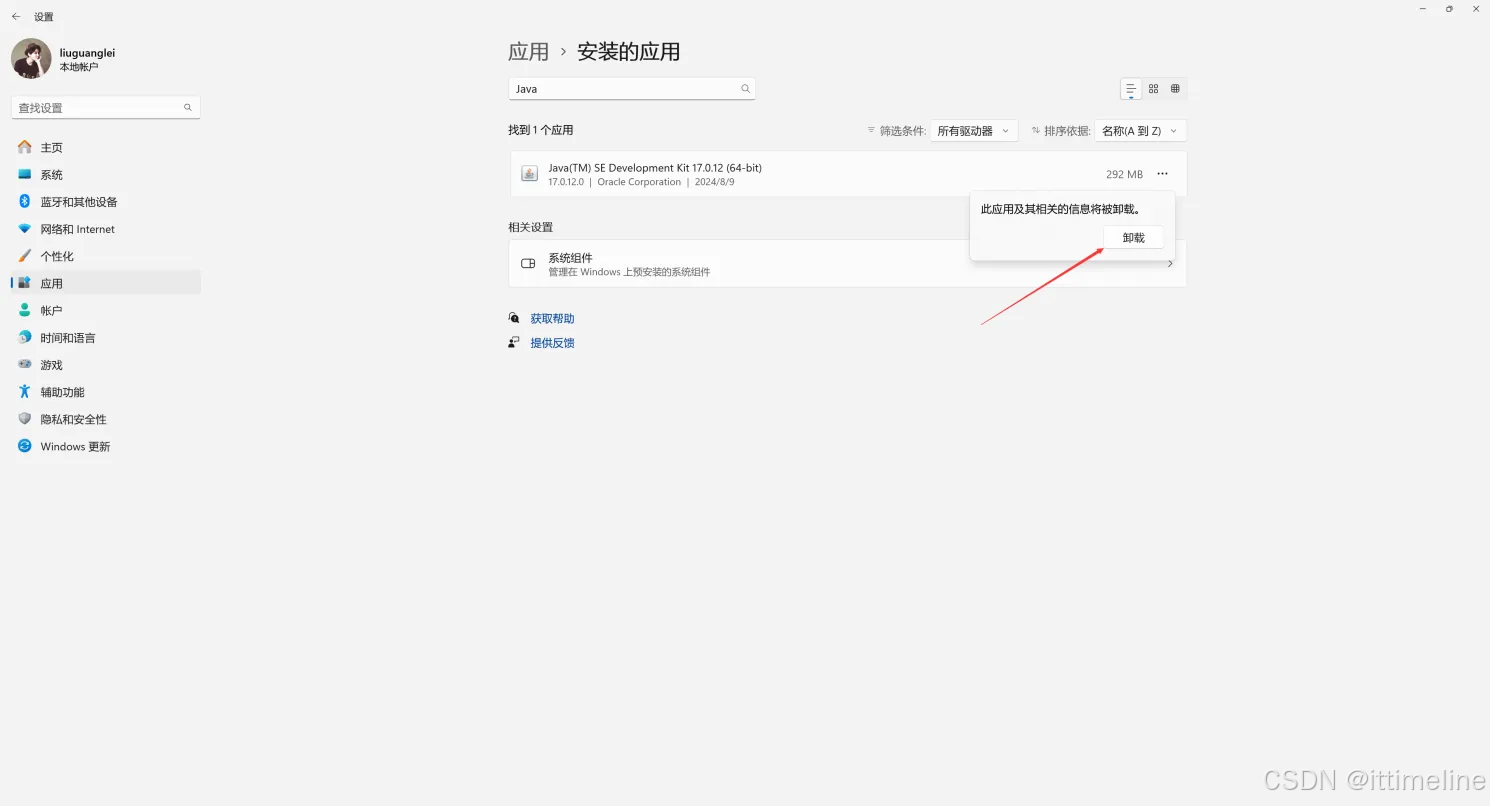Open 时间和语言 in the sidebar

click(106, 338)
